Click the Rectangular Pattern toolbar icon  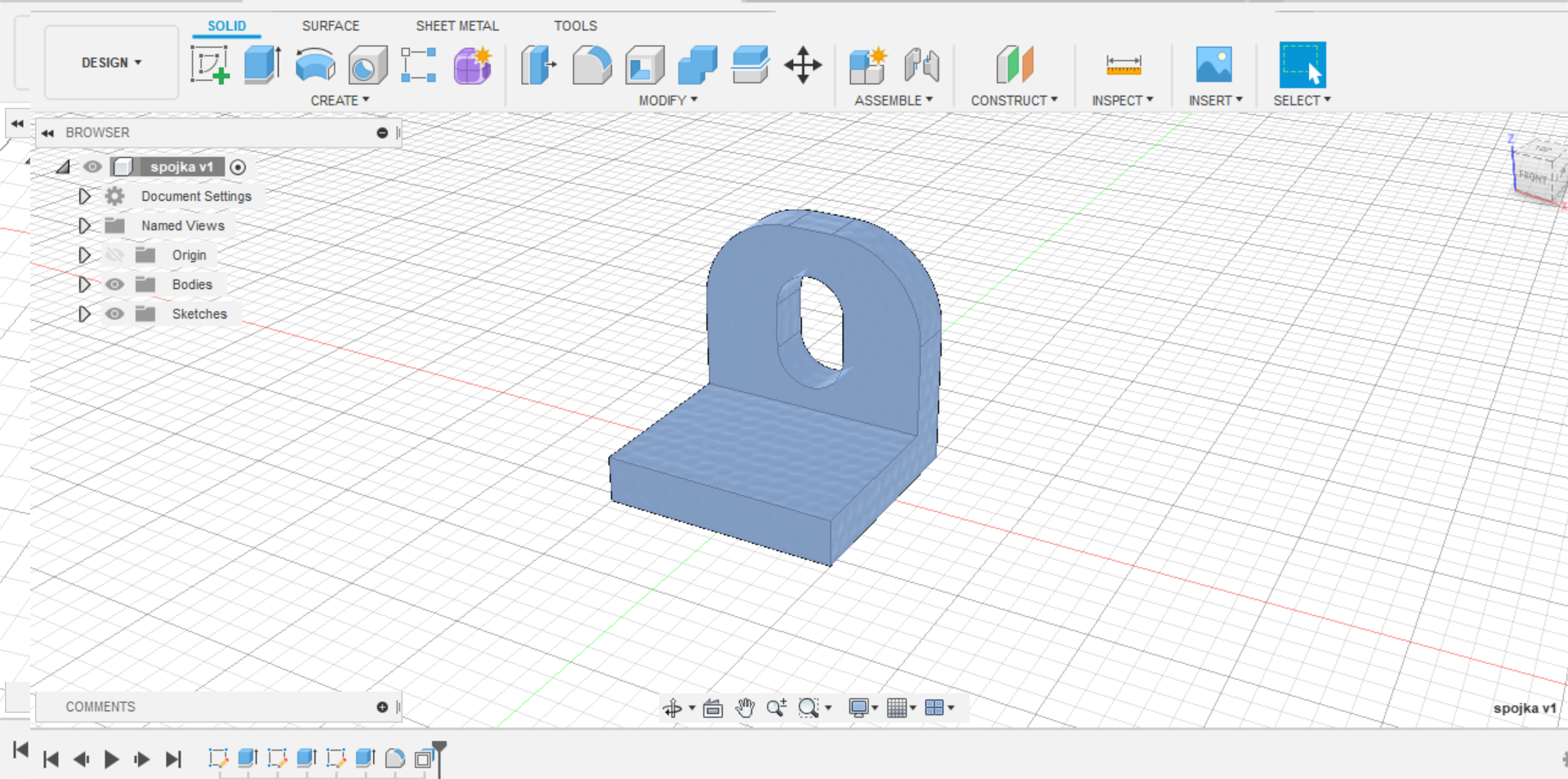pos(419,65)
